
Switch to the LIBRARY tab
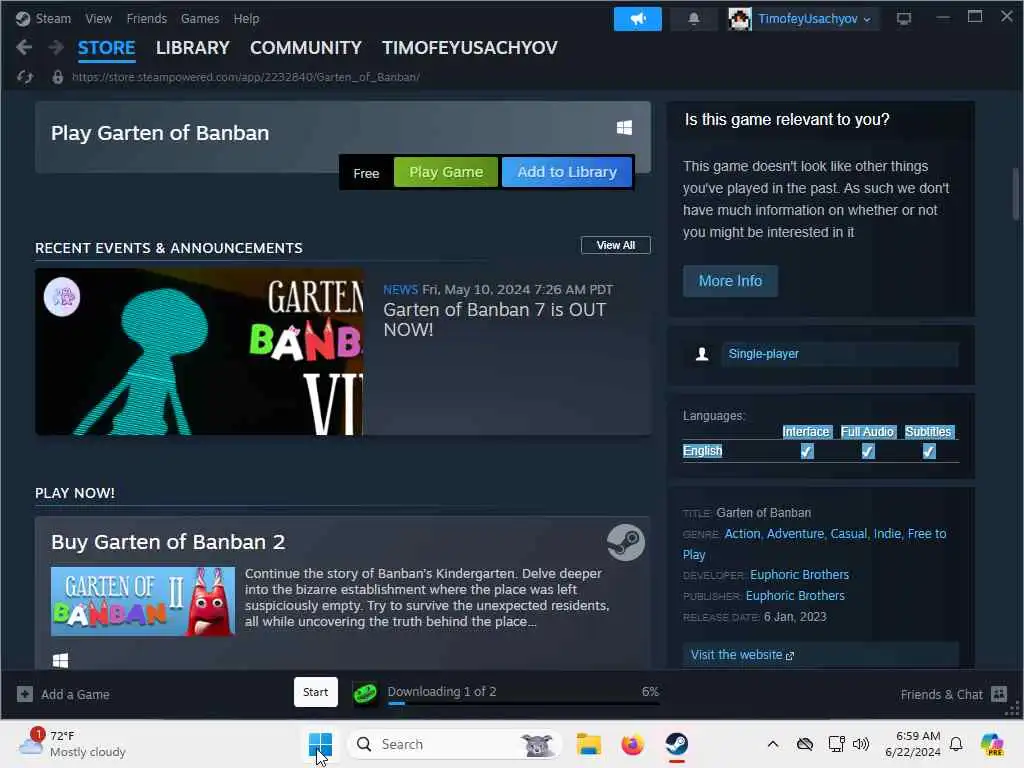point(193,48)
